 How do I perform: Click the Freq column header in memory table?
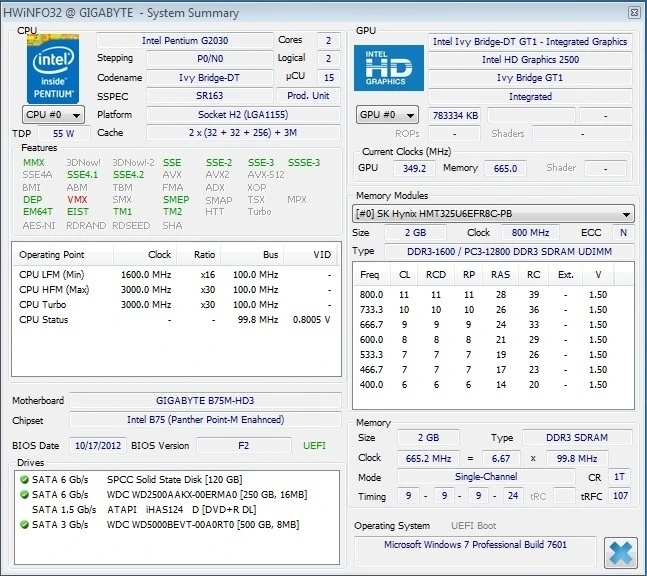click(370, 274)
